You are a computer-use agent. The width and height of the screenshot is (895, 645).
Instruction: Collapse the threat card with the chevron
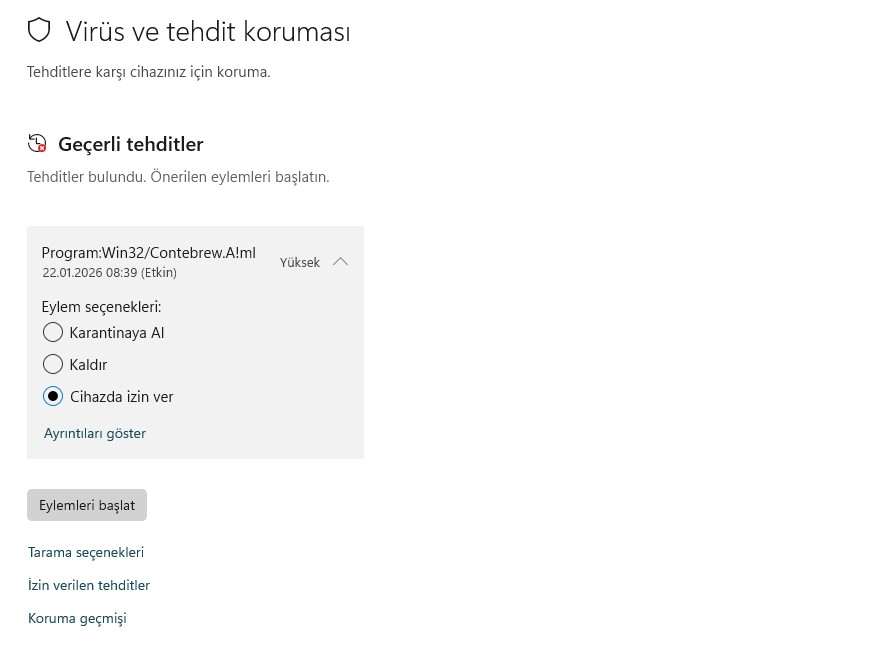tap(340, 262)
